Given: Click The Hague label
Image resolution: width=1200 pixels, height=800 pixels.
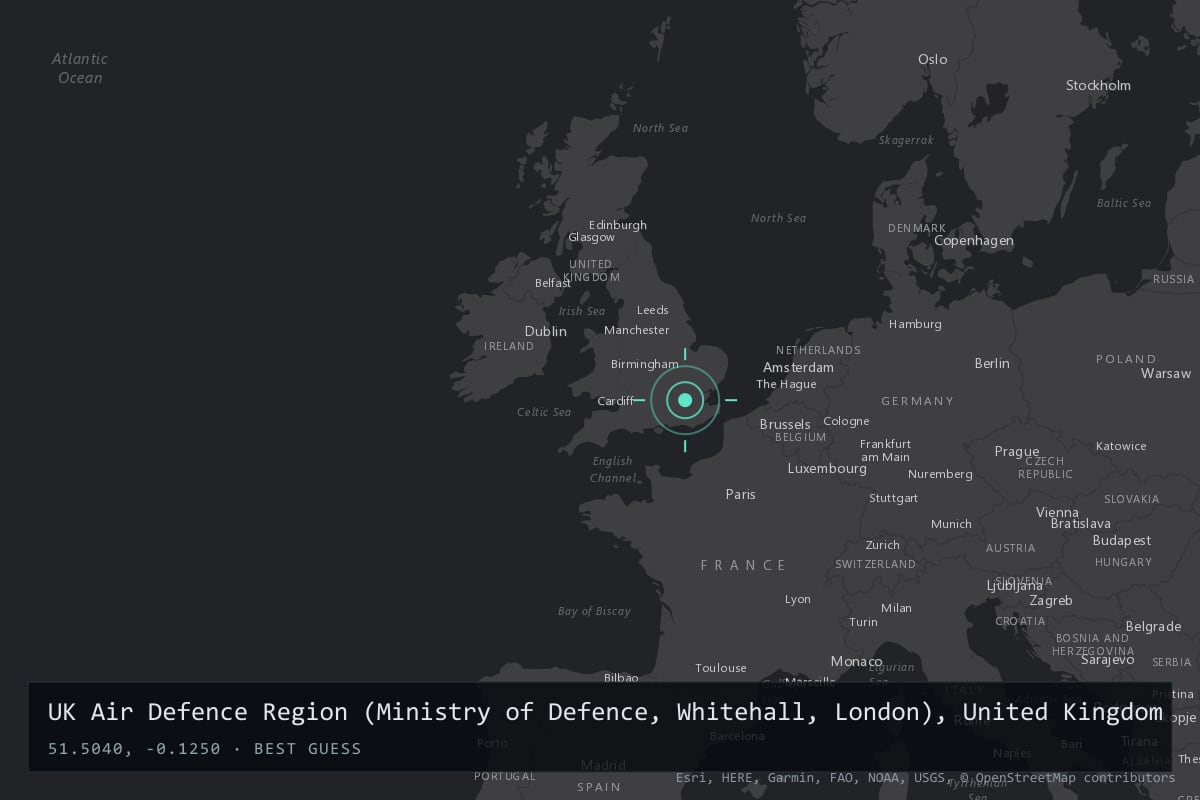Looking at the screenshot, I should tap(786, 384).
